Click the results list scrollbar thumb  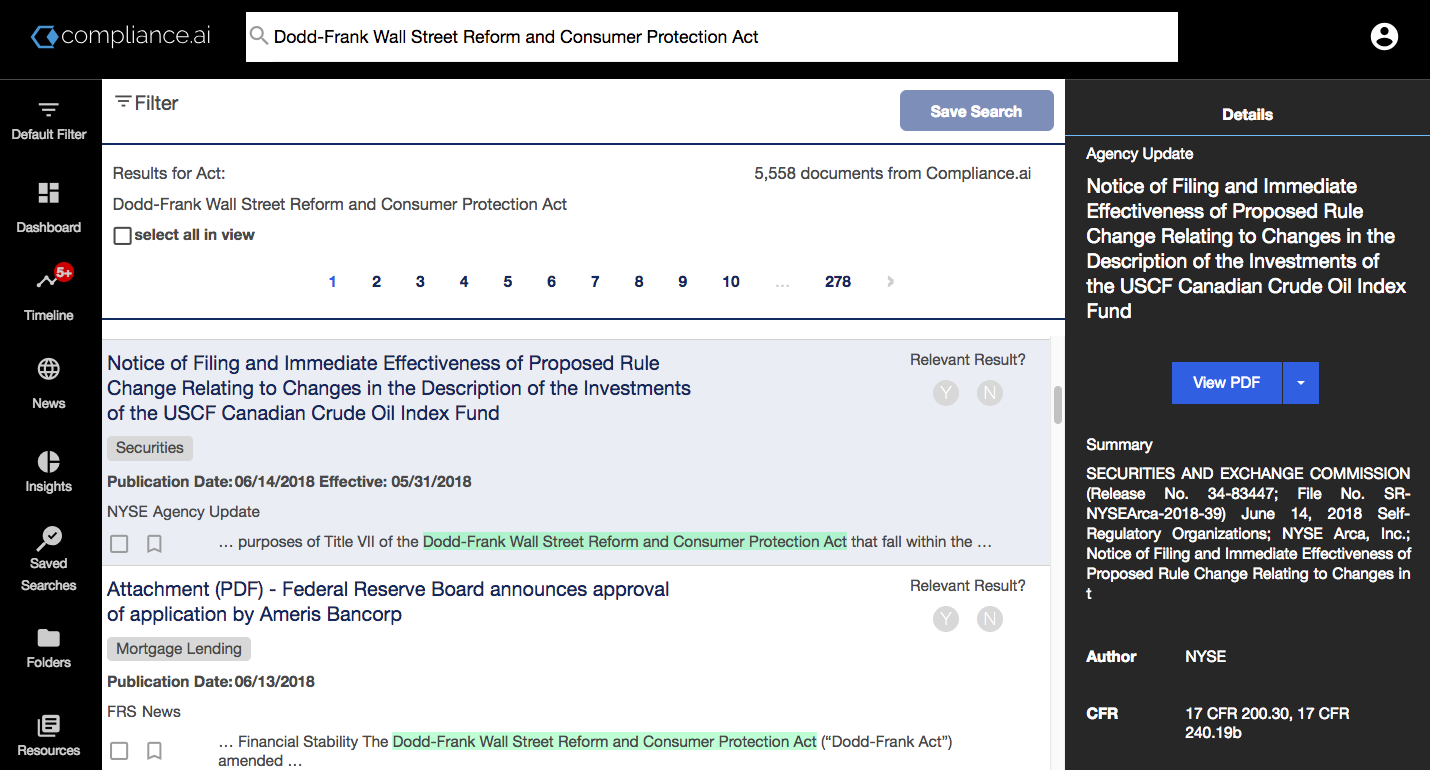point(1057,405)
